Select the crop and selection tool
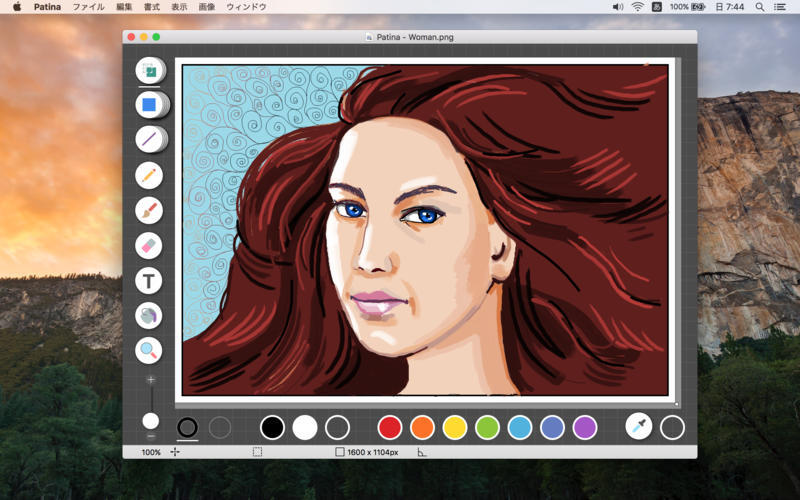The height and width of the screenshot is (500, 800). (x=149, y=71)
